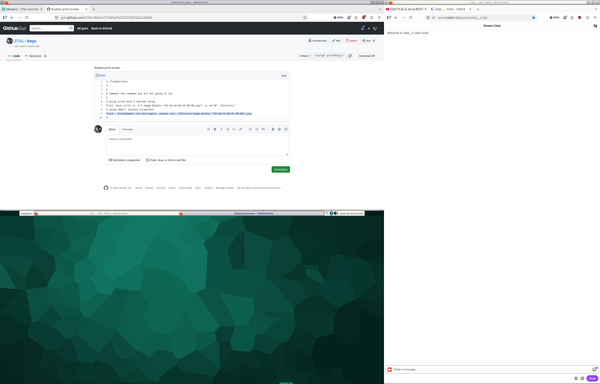Screen dimensions: 600x384
Task: Submit with the green Comment button
Action: pyautogui.click(x=281, y=169)
